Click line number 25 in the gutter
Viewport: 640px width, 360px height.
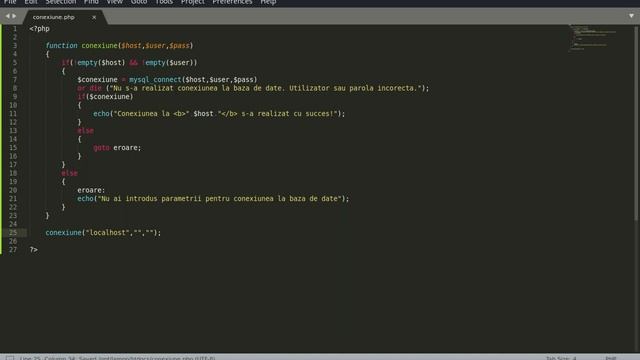pos(13,233)
